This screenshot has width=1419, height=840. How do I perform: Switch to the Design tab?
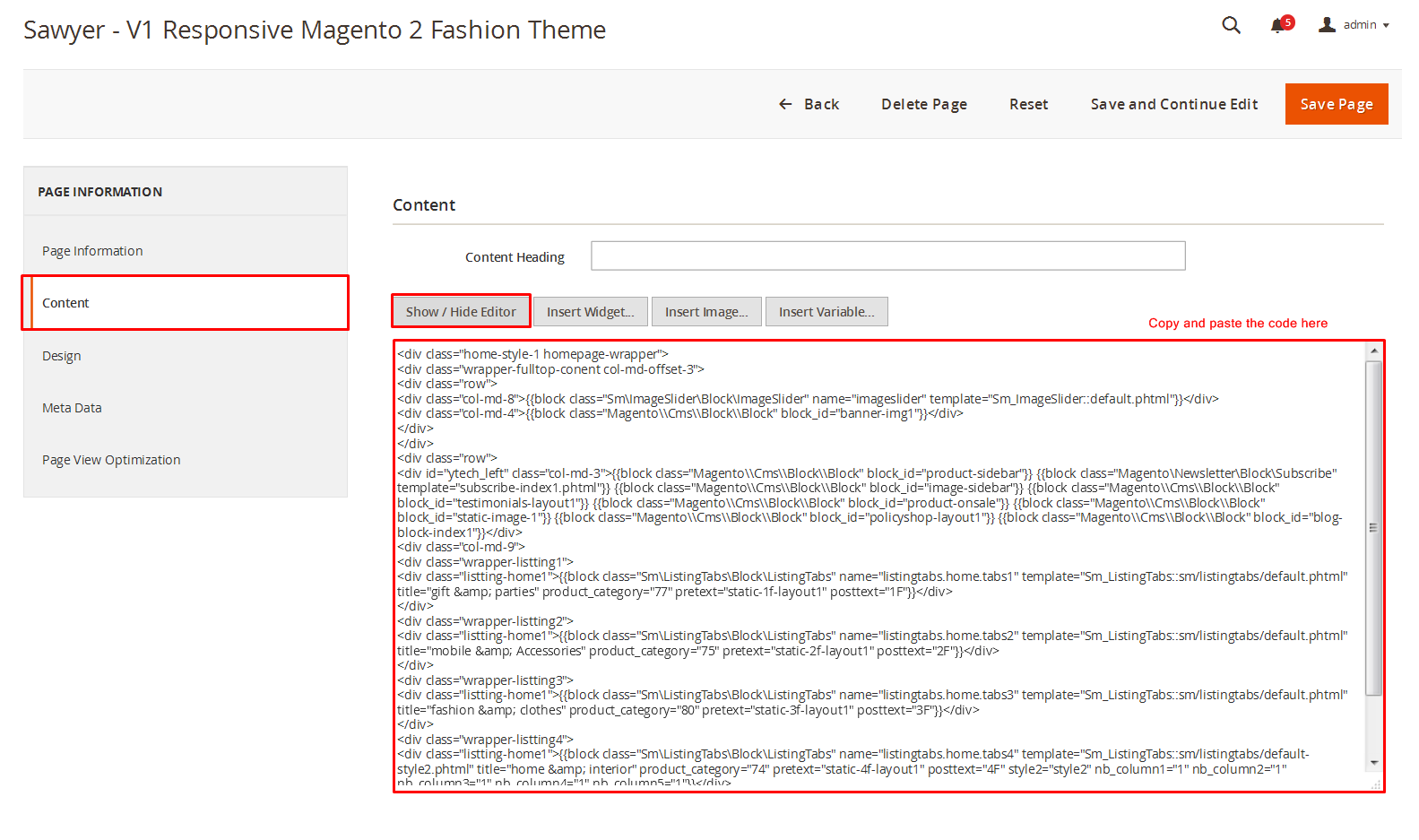[x=185, y=356]
